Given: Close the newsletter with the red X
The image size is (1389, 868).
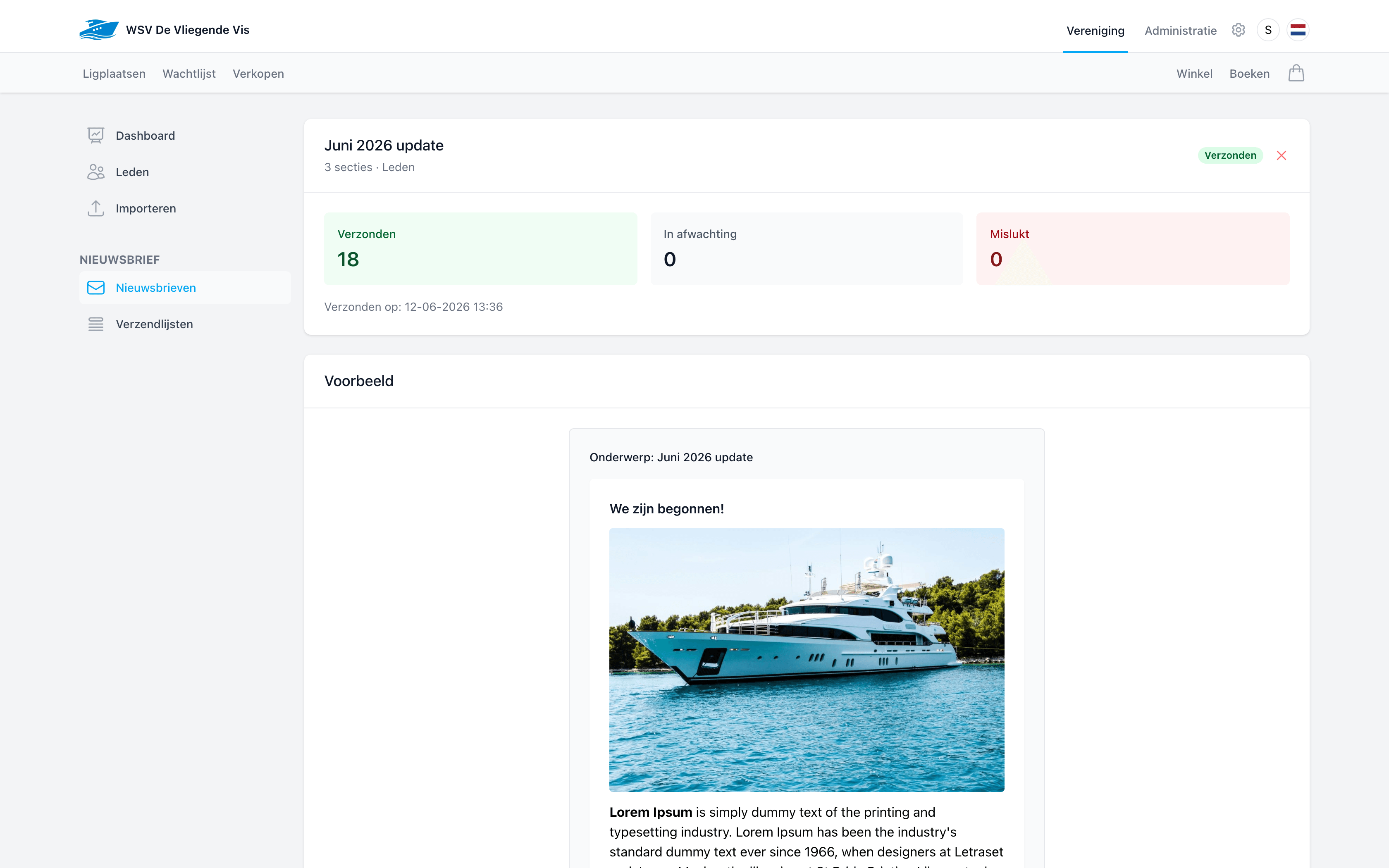Looking at the screenshot, I should click(x=1281, y=155).
